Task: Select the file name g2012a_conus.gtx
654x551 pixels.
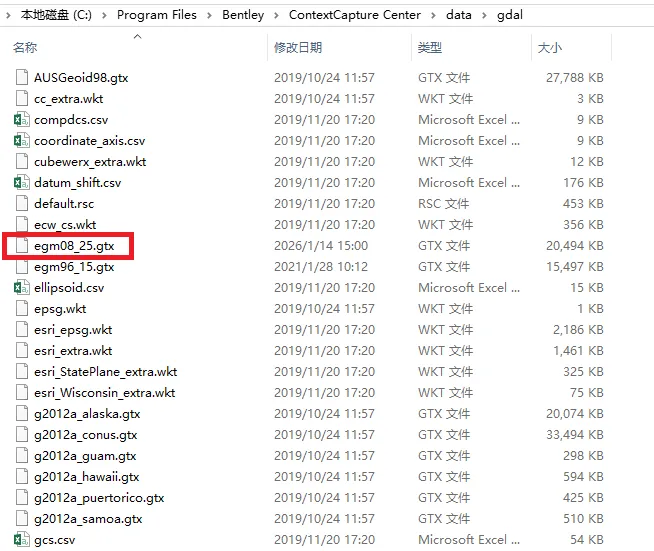Action: (86, 435)
